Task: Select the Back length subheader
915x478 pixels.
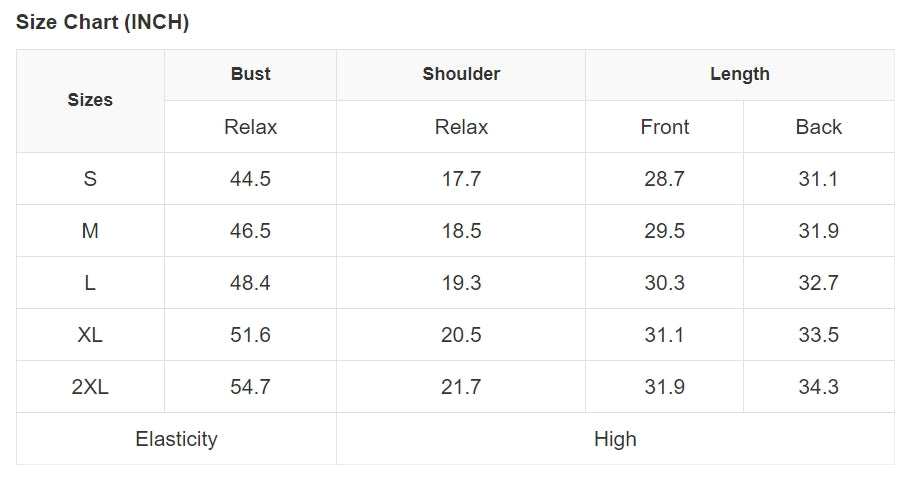Action: coord(819,127)
